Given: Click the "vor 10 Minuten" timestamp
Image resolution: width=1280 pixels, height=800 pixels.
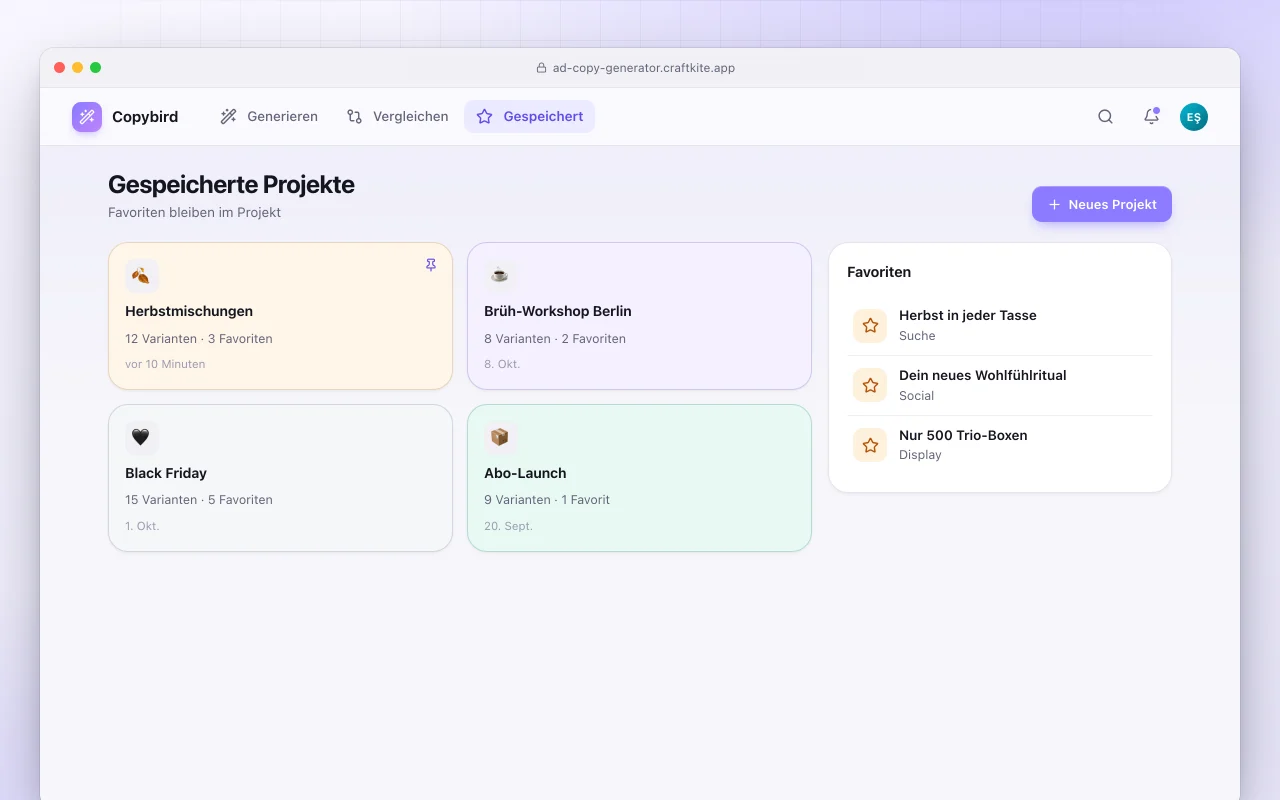Looking at the screenshot, I should pos(165,364).
